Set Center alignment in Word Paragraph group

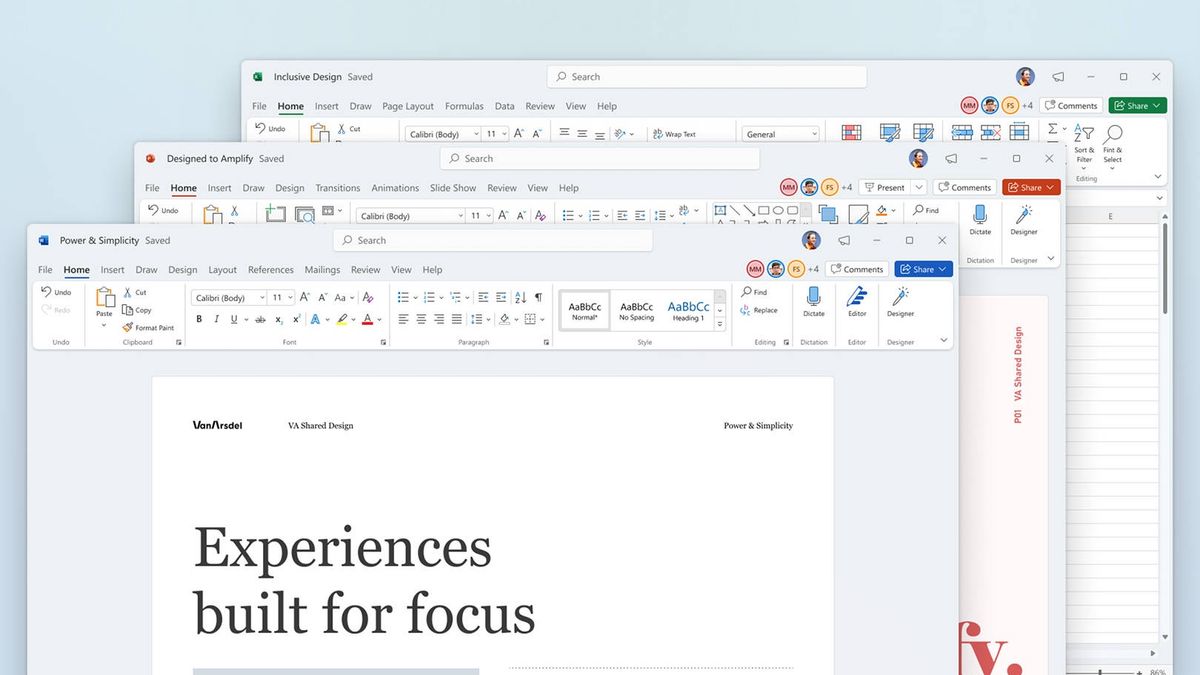tap(422, 319)
